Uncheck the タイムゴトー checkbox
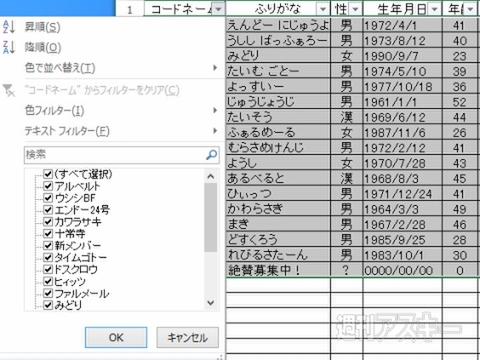Image resolution: width=480 pixels, height=360 pixels. [48, 257]
